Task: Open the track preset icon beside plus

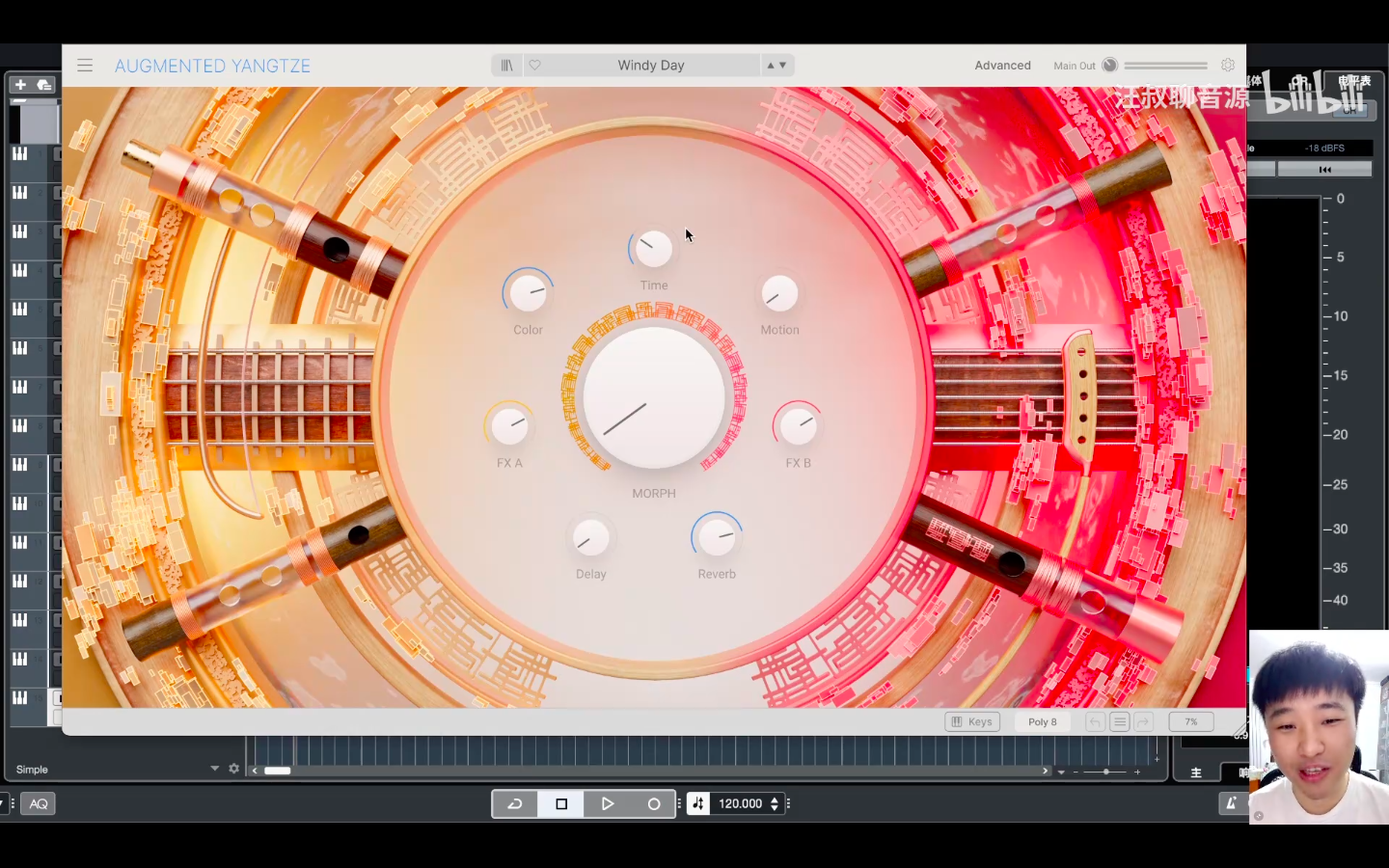Action: click(x=44, y=85)
